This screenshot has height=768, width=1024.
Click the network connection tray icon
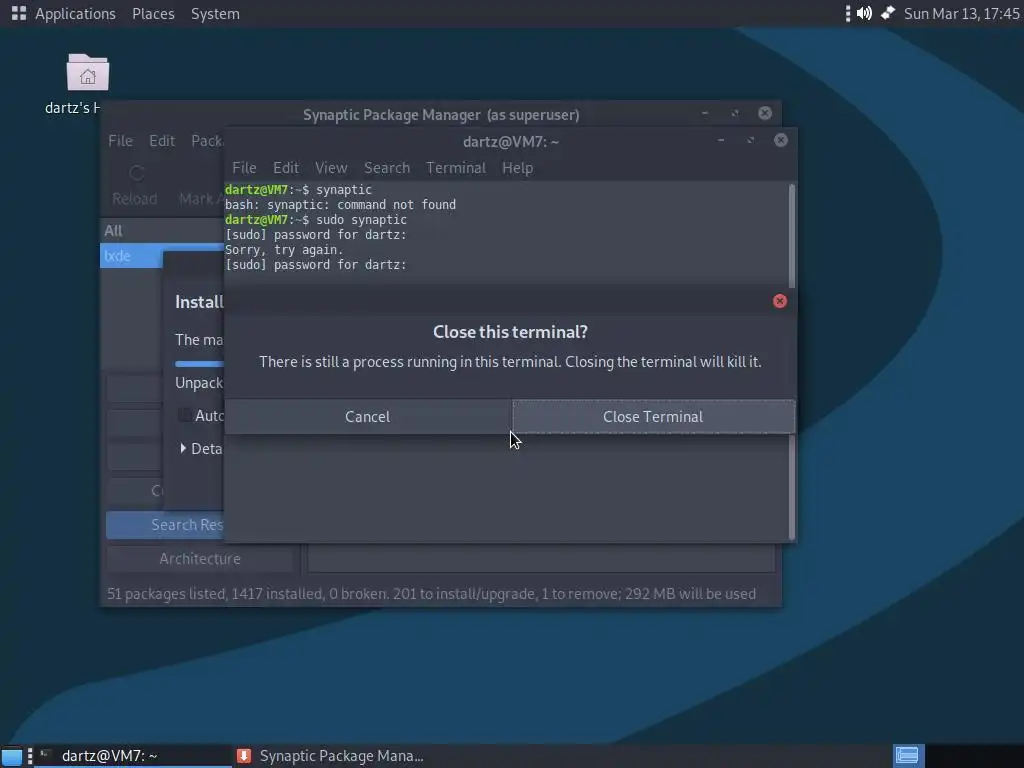point(888,13)
